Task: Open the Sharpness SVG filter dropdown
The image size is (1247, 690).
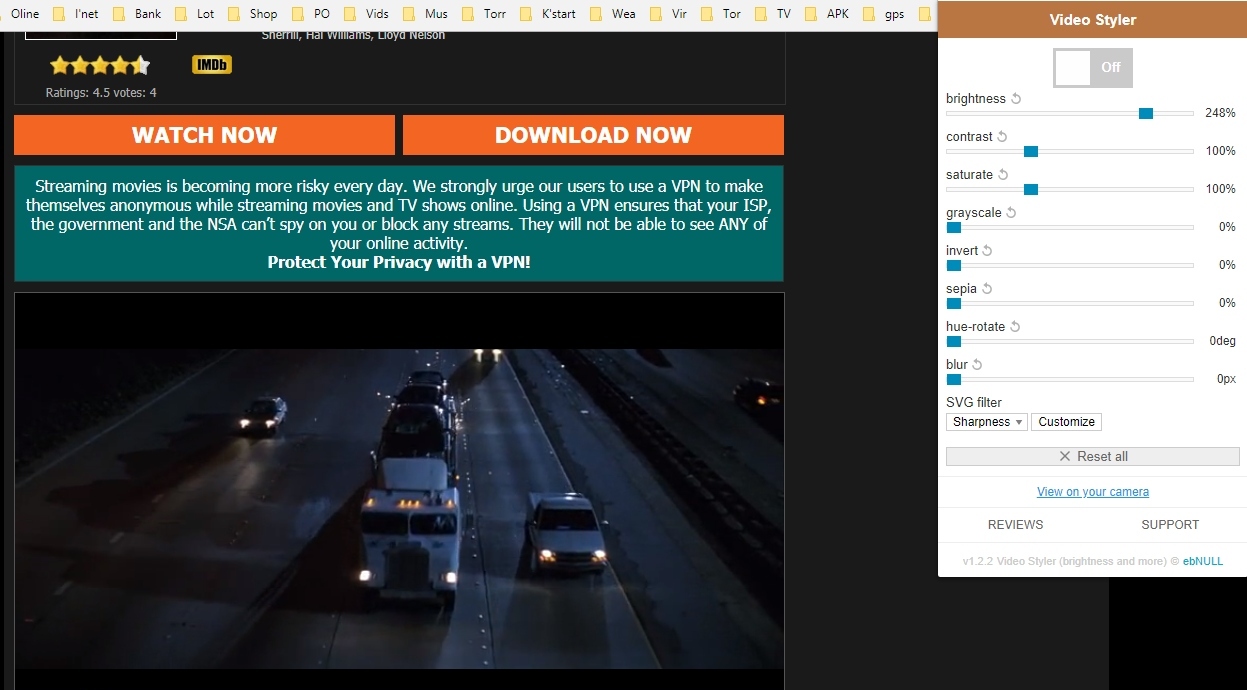Action: click(x=986, y=422)
